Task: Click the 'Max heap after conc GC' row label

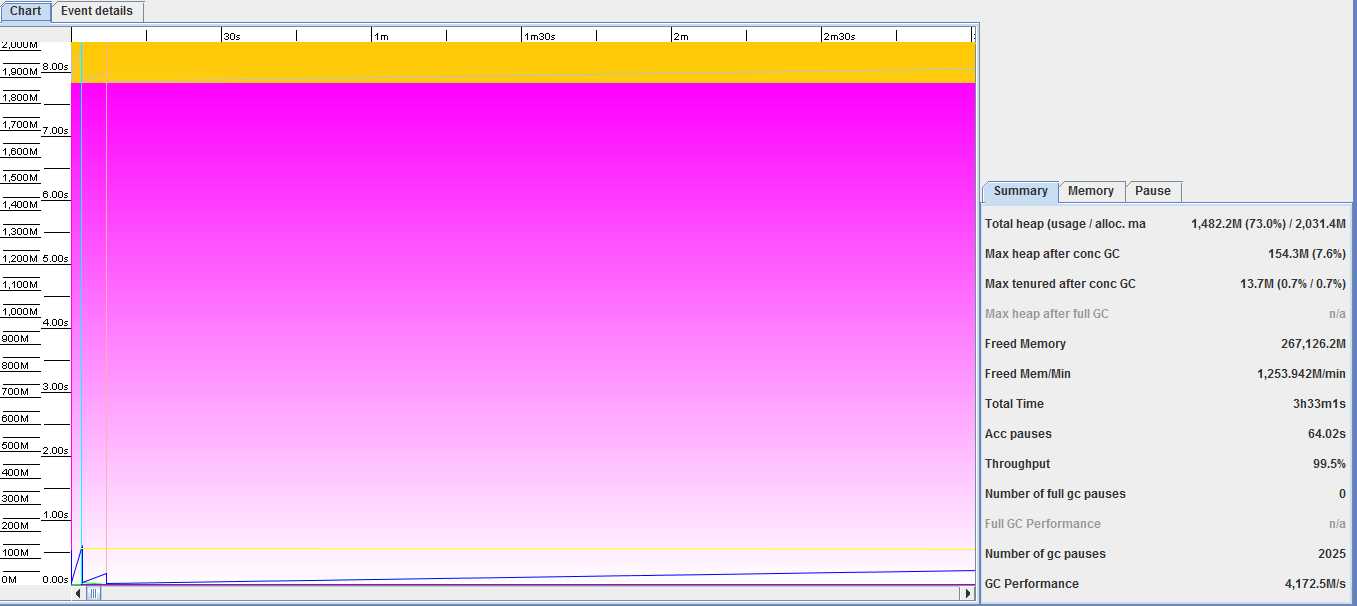Action: [1052, 254]
